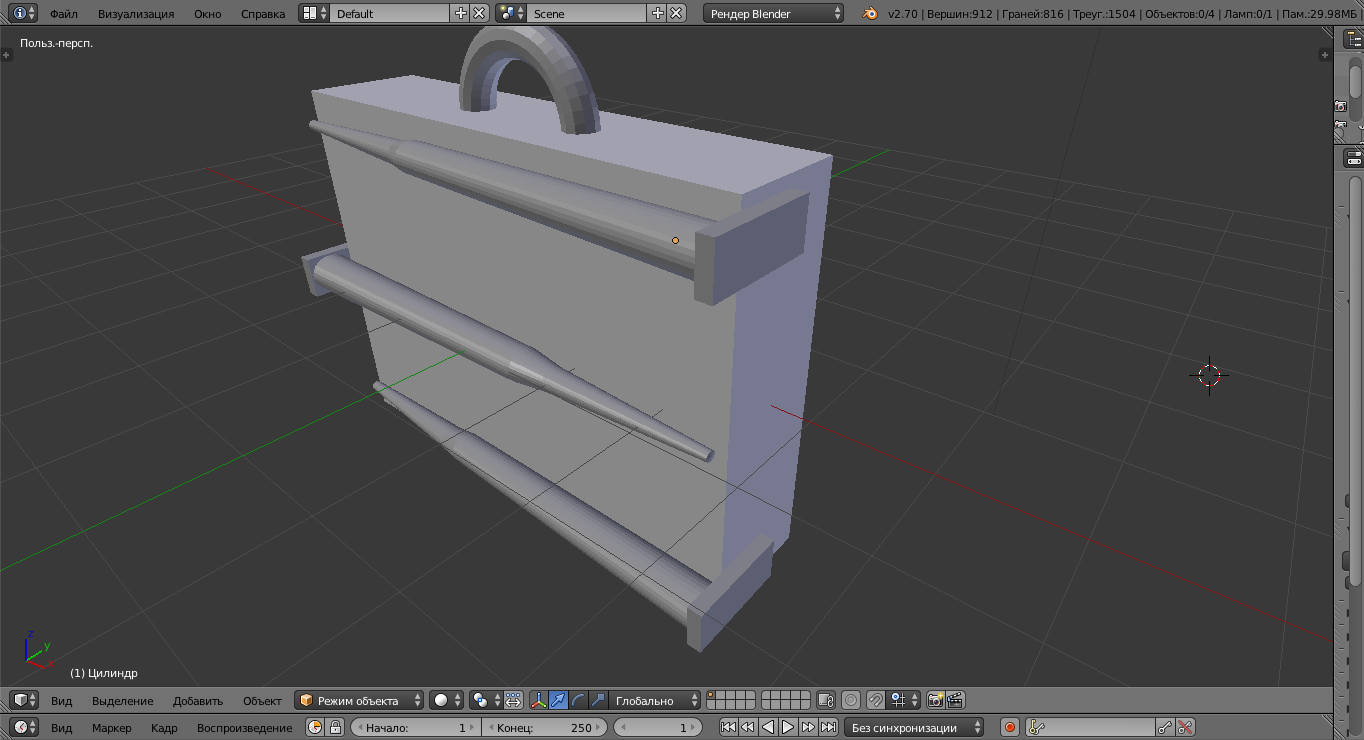This screenshot has height=740, width=1364.
Task: Click the translate manipulator arrow icon
Action: tap(558, 701)
